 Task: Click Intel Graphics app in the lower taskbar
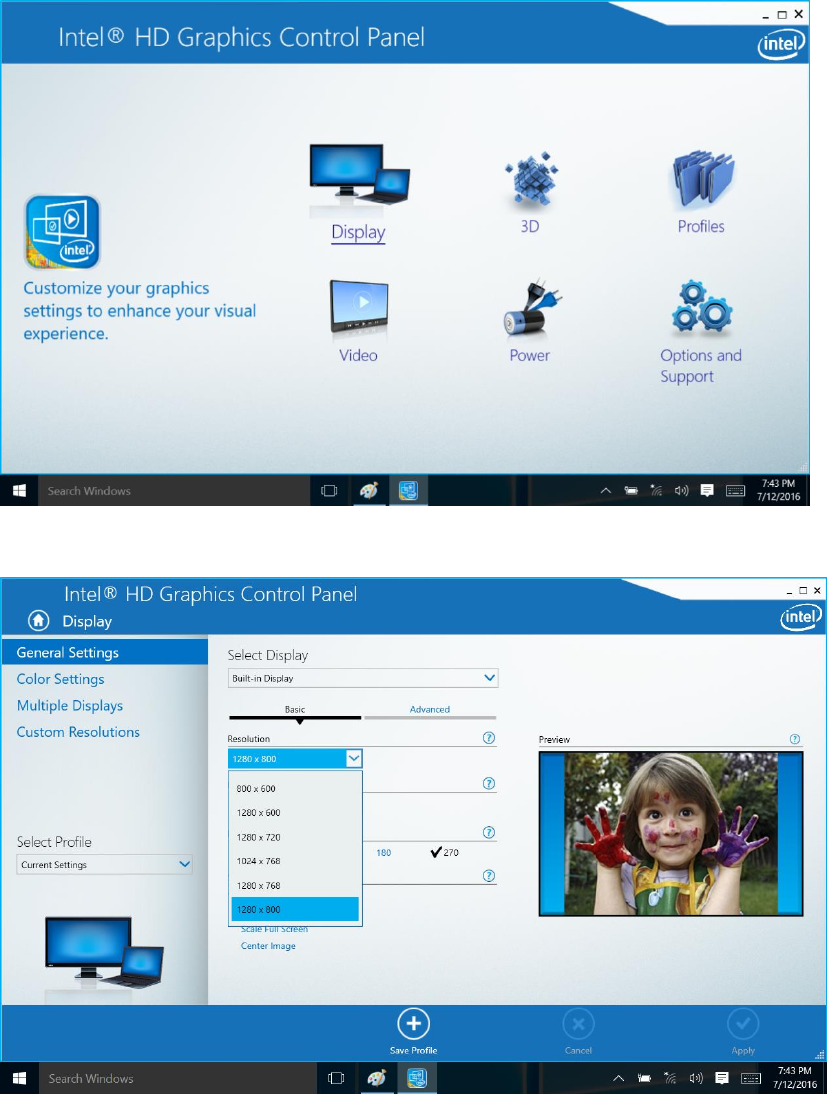point(417,1079)
